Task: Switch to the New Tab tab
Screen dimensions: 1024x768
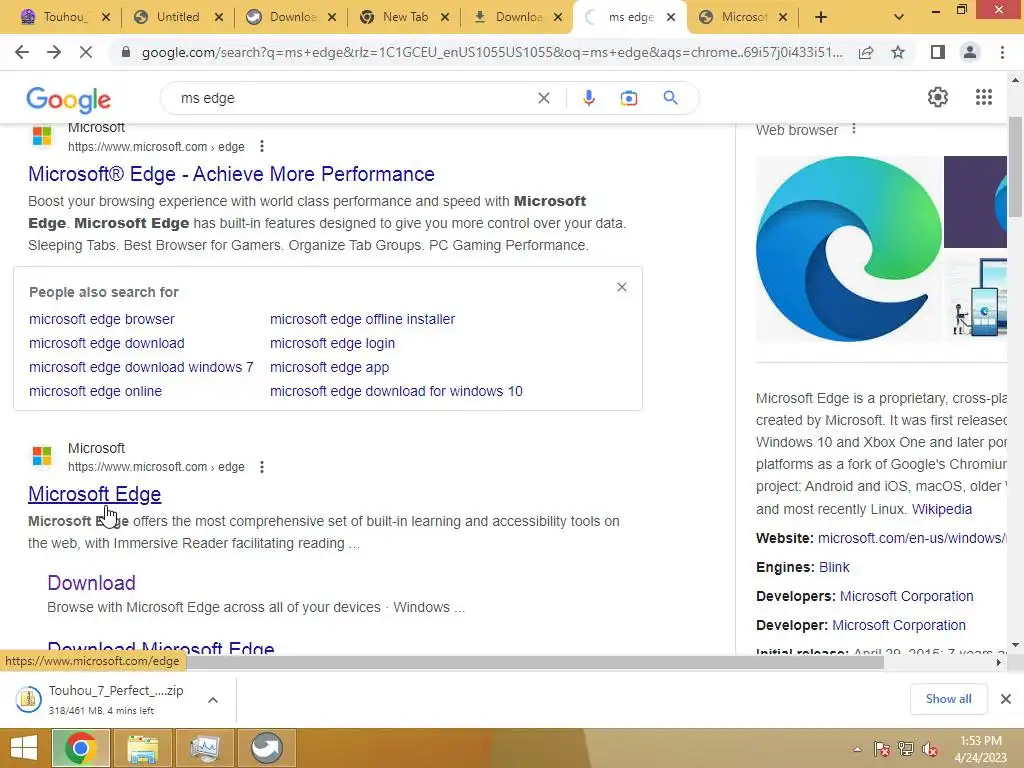Action: pyautogui.click(x=405, y=17)
